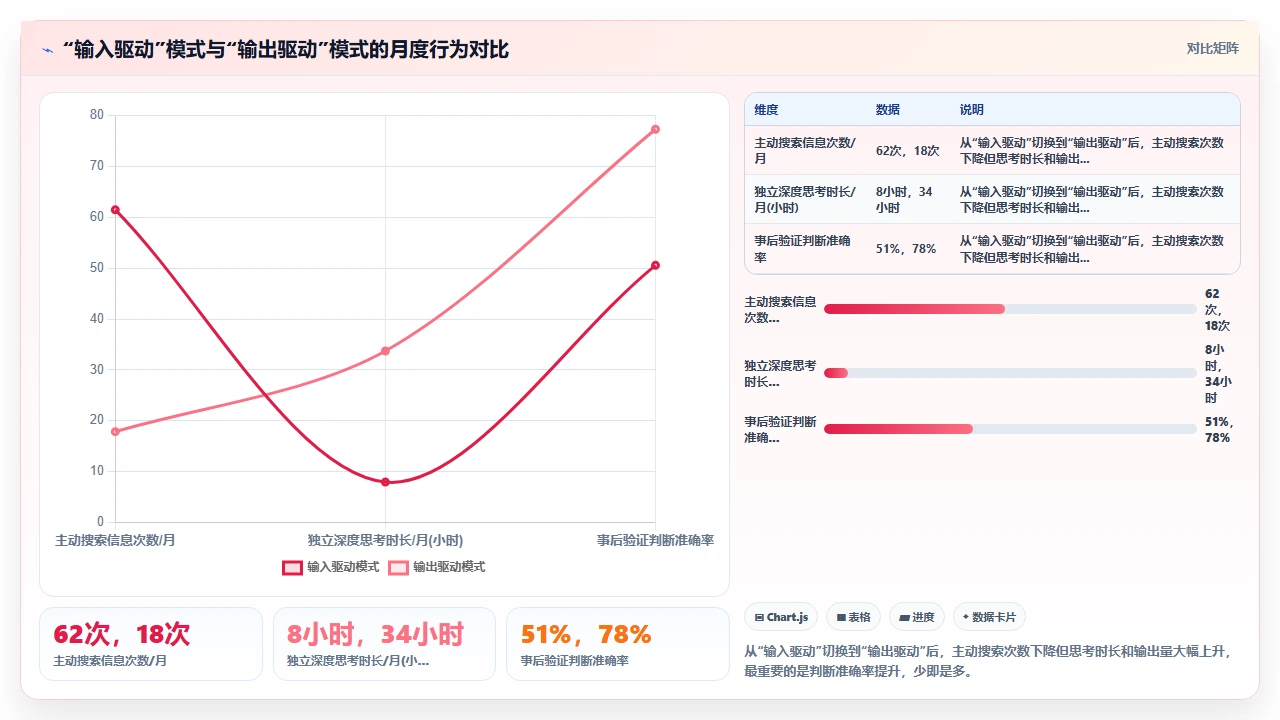Open the 62次，18次 data card
This screenshot has height=720, width=1280.
[151, 644]
